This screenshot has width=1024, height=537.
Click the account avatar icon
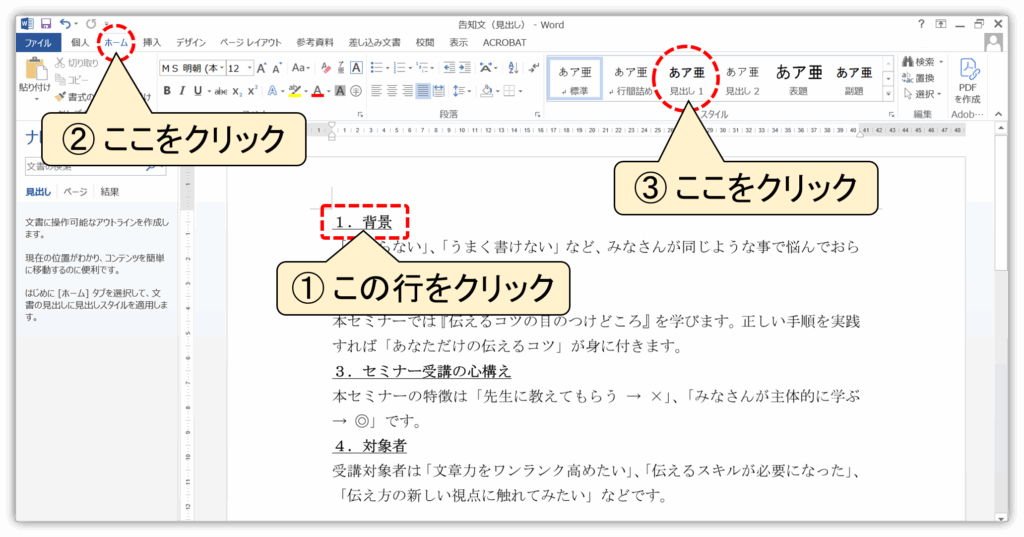[993, 42]
